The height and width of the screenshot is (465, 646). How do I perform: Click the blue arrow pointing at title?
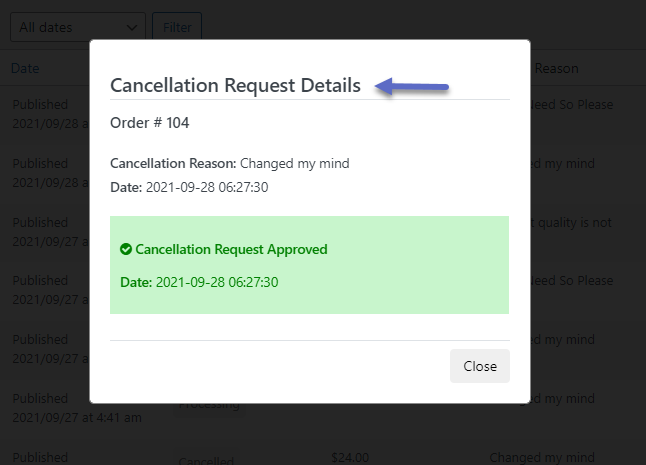pyautogui.click(x=412, y=86)
